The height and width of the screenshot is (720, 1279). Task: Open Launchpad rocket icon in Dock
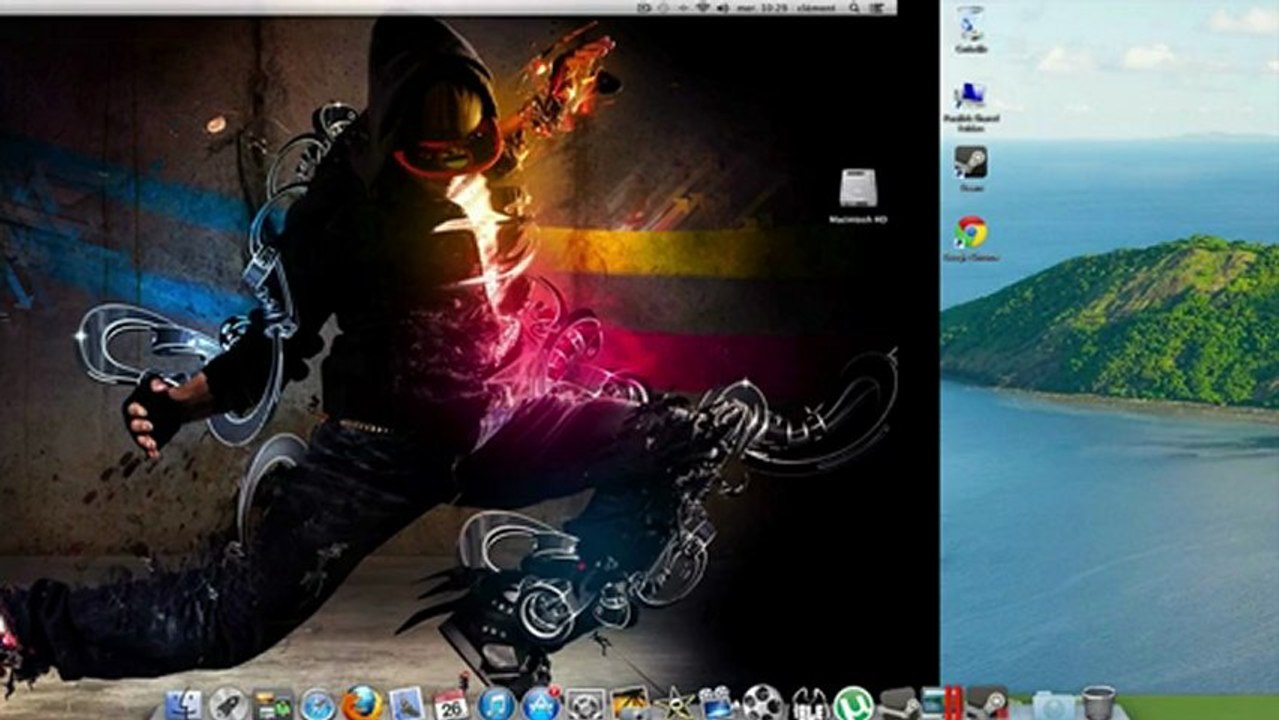(228, 704)
